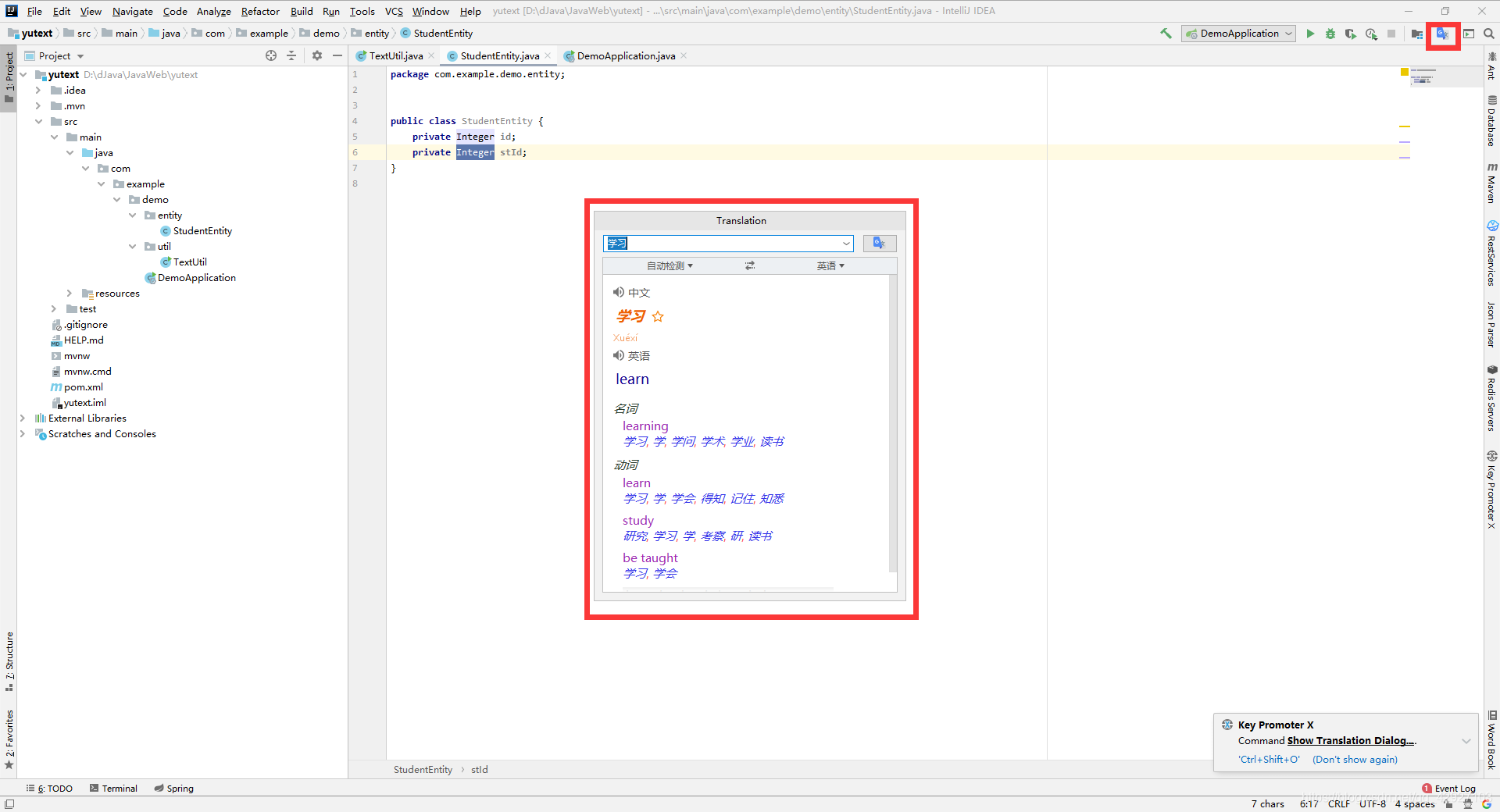Expand the Key Promoter X notification chevron
Image resolution: width=1500 pixels, height=812 pixels.
pyautogui.click(x=1466, y=741)
